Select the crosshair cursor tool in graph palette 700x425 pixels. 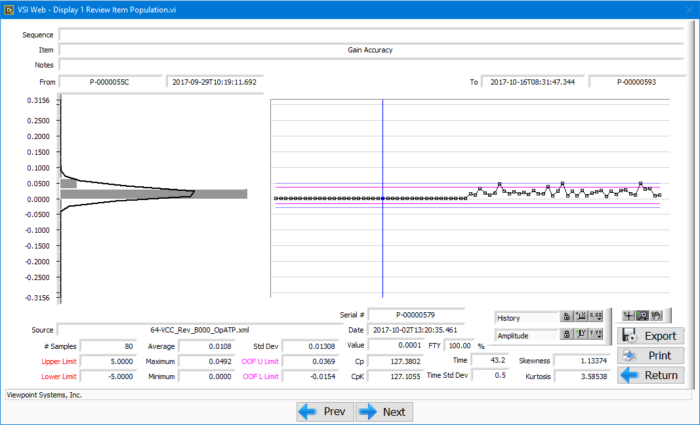[x=628, y=316]
